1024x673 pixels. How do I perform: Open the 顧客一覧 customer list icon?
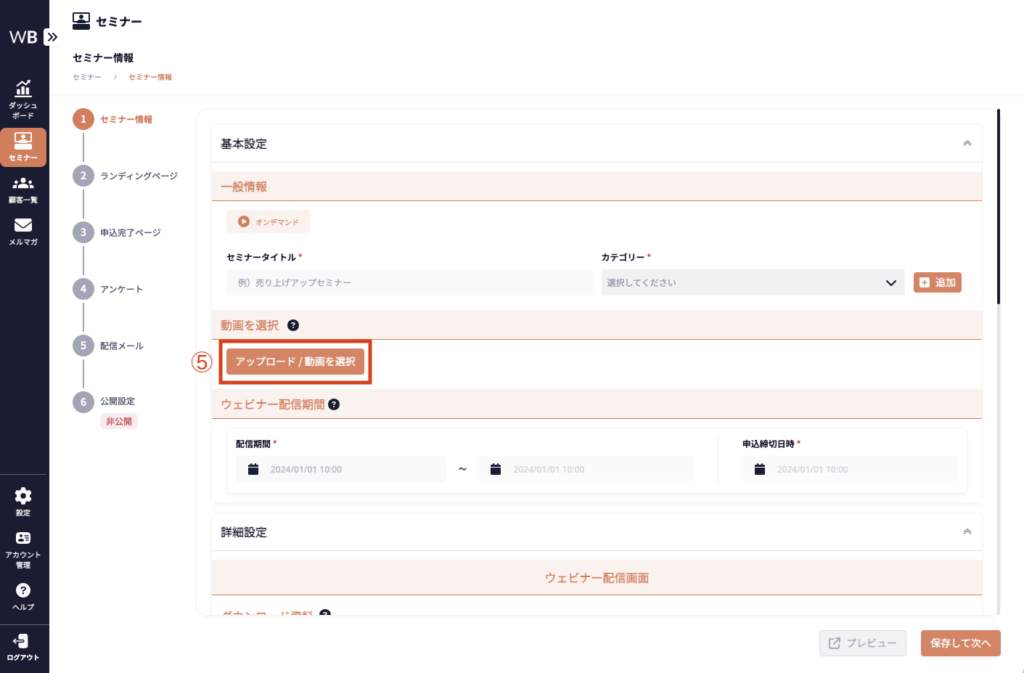click(23, 184)
